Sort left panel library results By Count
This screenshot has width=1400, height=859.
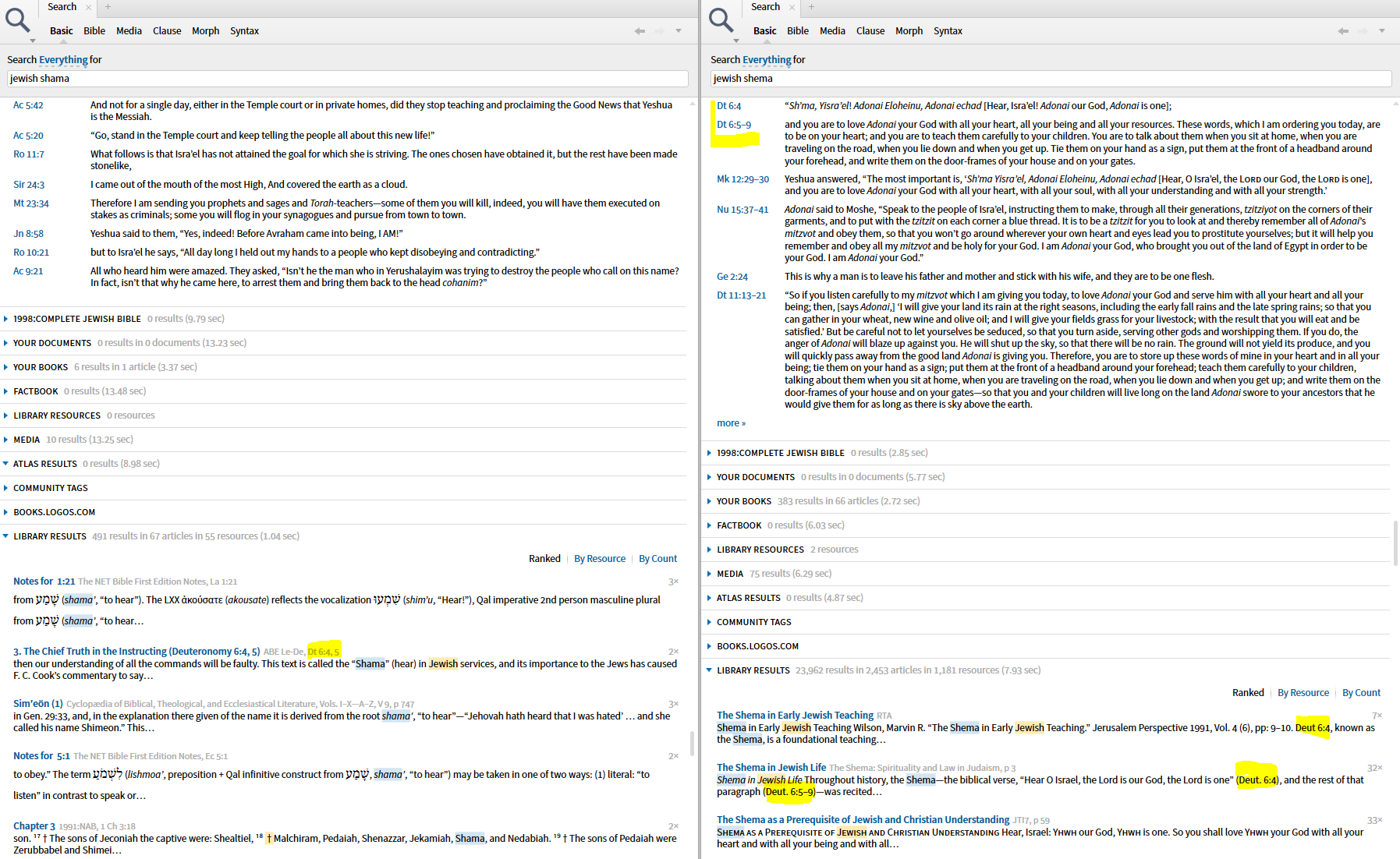click(657, 559)
